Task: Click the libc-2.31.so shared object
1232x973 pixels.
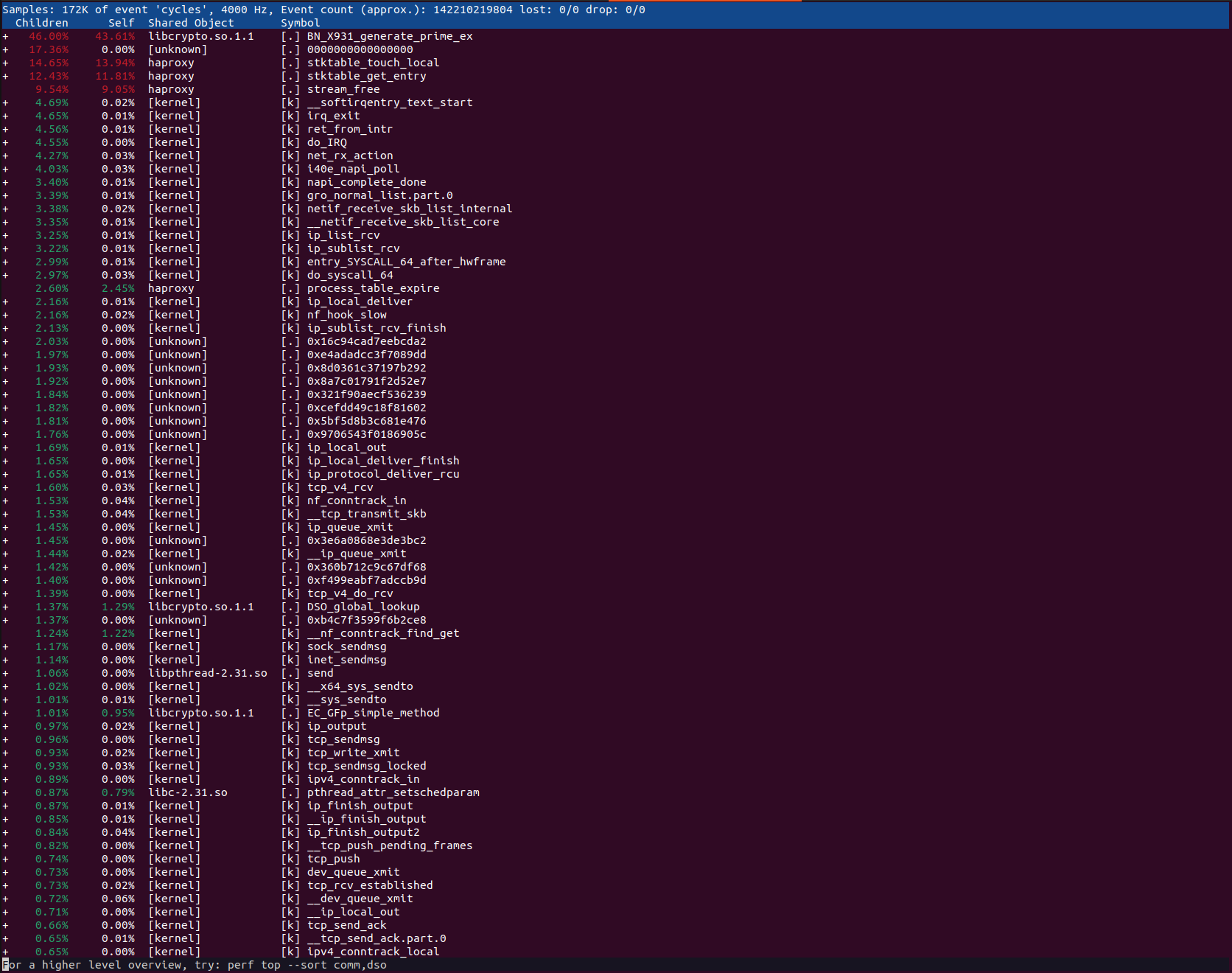Action: pyautogui.click(x=188, y=792)
